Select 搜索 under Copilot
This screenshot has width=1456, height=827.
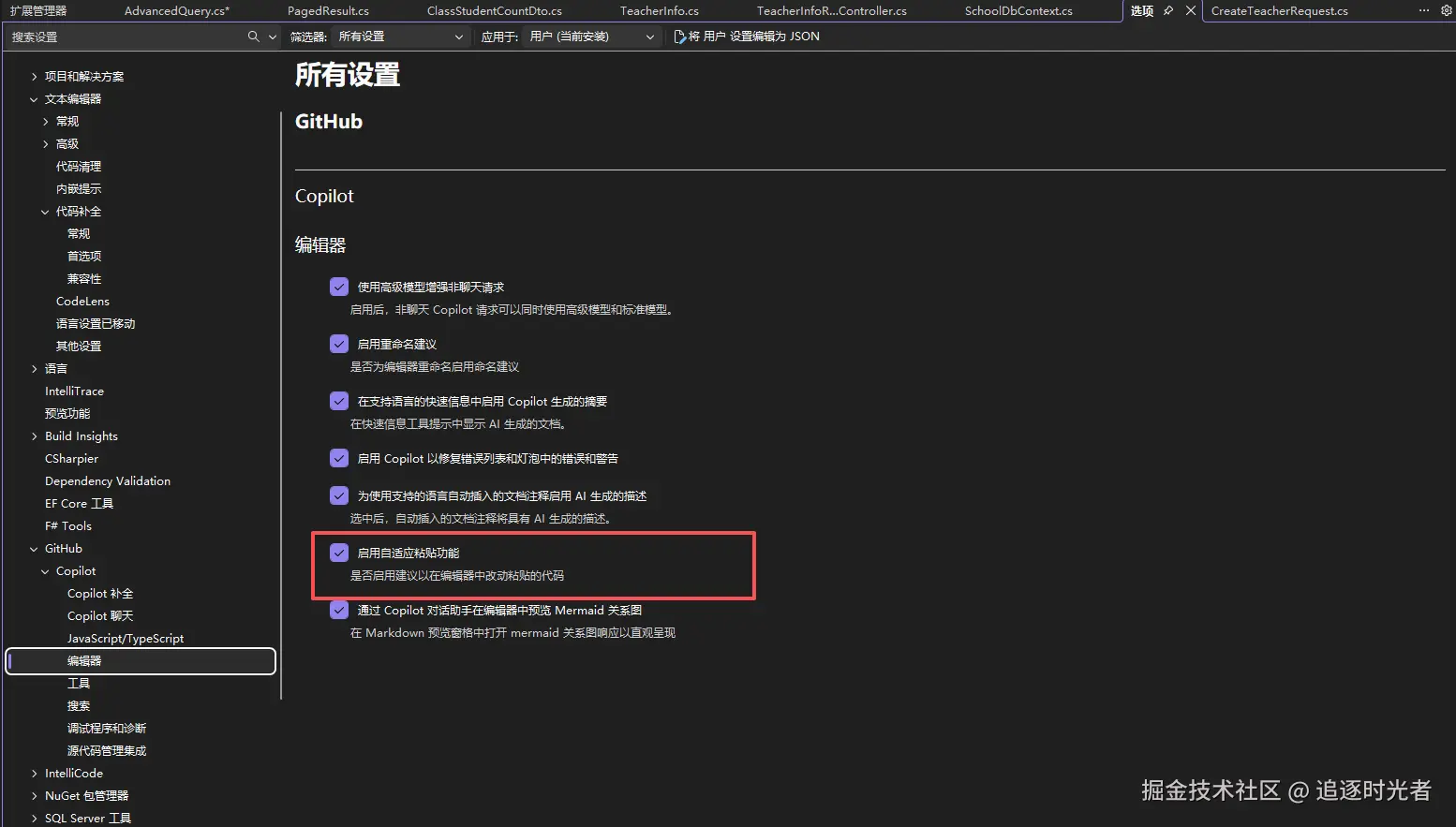click(79, 706)
